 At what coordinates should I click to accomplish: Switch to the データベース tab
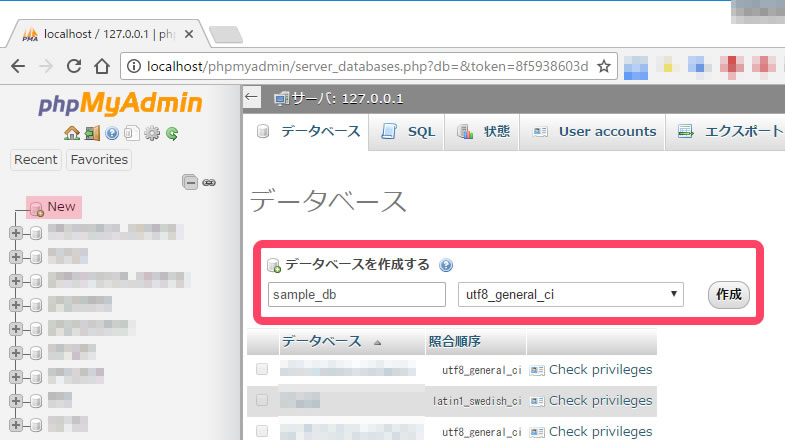pos(306,132)
